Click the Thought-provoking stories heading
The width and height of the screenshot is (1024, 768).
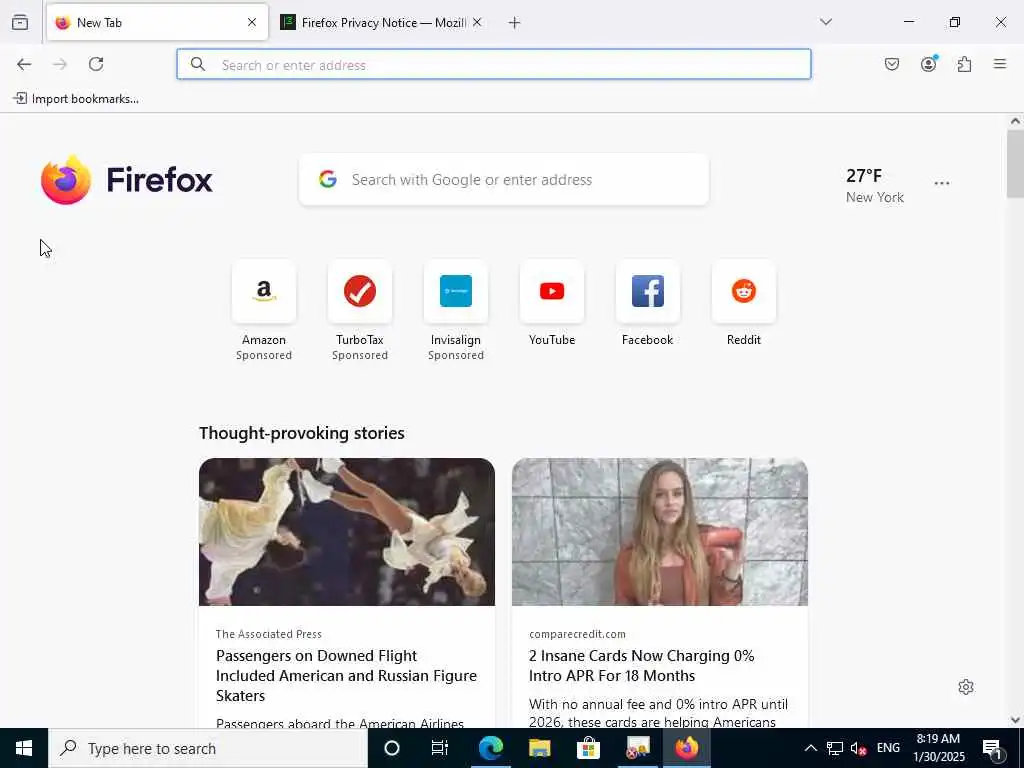302,433
